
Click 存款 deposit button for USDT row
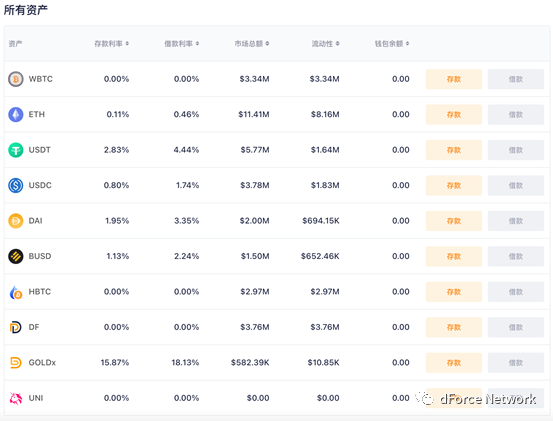pos(454,150)
